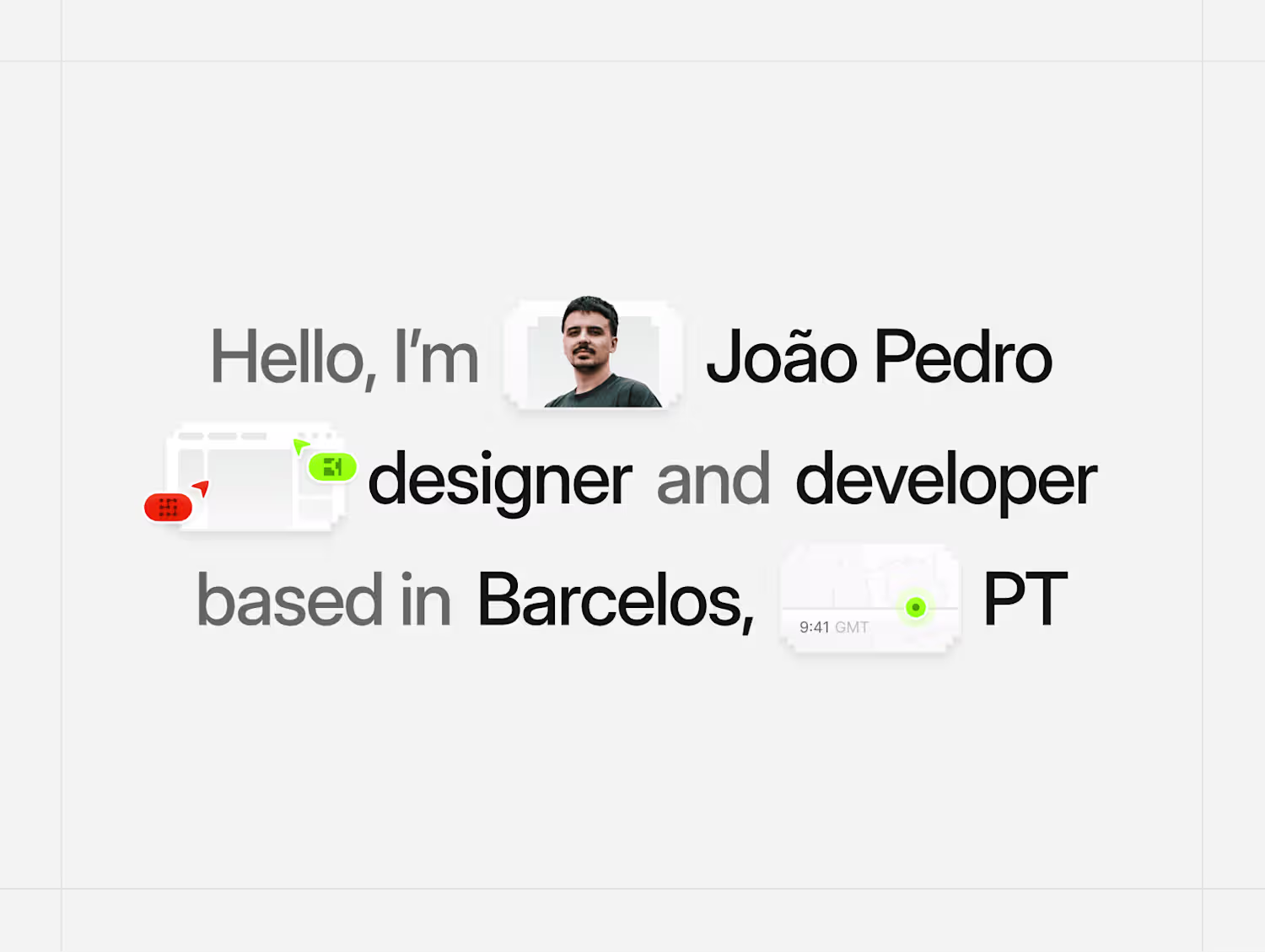Click the name "João Pedro"
1265x952 pixels.
[x=879, y=358]
